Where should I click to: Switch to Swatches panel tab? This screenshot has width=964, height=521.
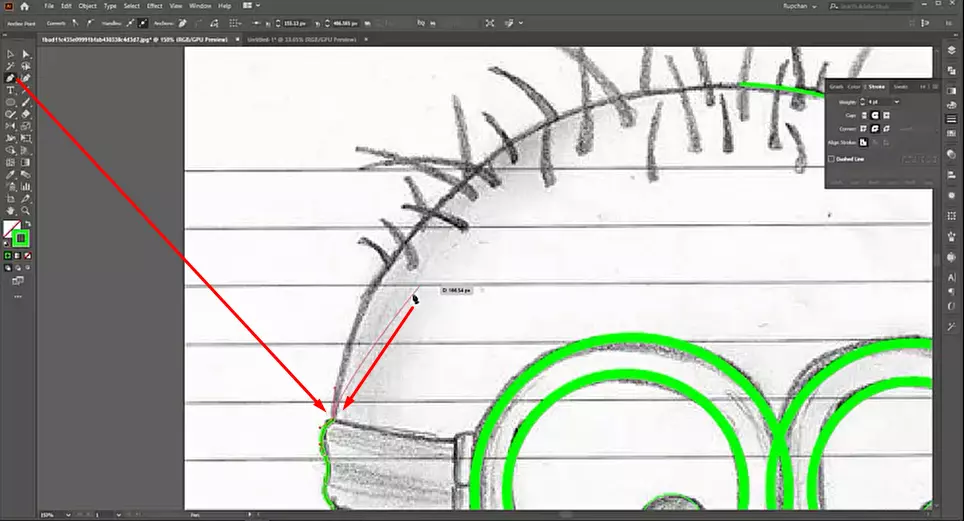pos(901,87)
